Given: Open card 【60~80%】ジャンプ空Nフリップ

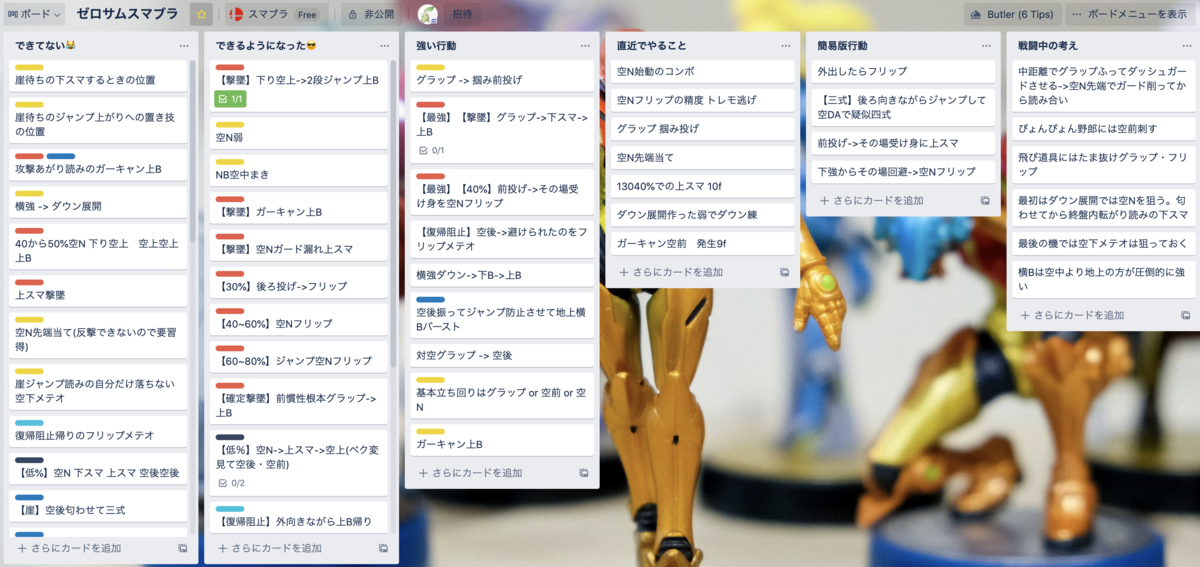Looking at the screenshot, I should tap(298, 355).
